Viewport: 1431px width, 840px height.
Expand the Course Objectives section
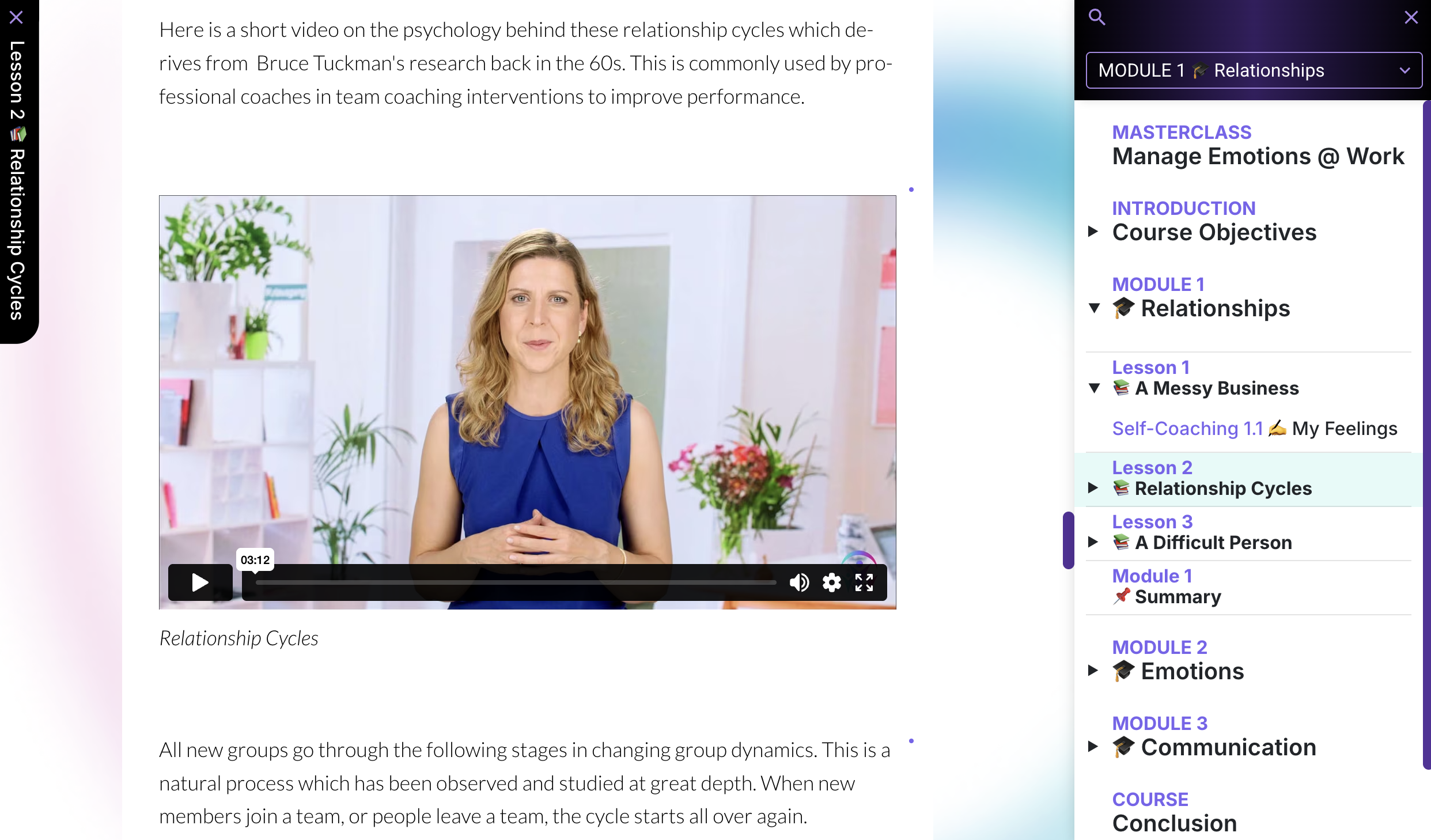pos(1093,232)
